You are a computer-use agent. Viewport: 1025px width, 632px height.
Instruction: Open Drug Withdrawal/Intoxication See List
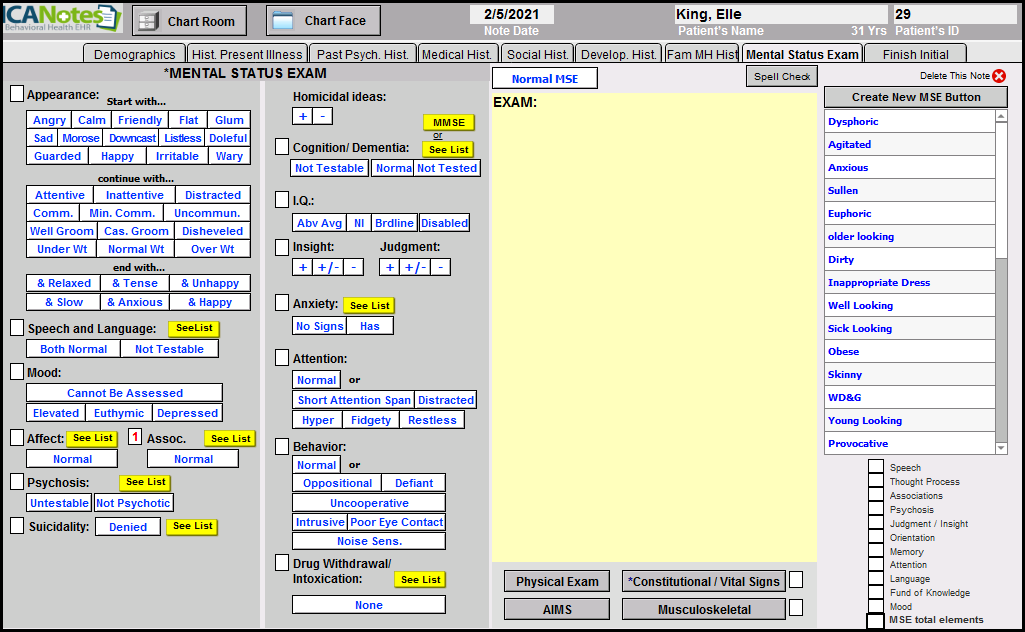pyautogui.click(x=420, y=579)
